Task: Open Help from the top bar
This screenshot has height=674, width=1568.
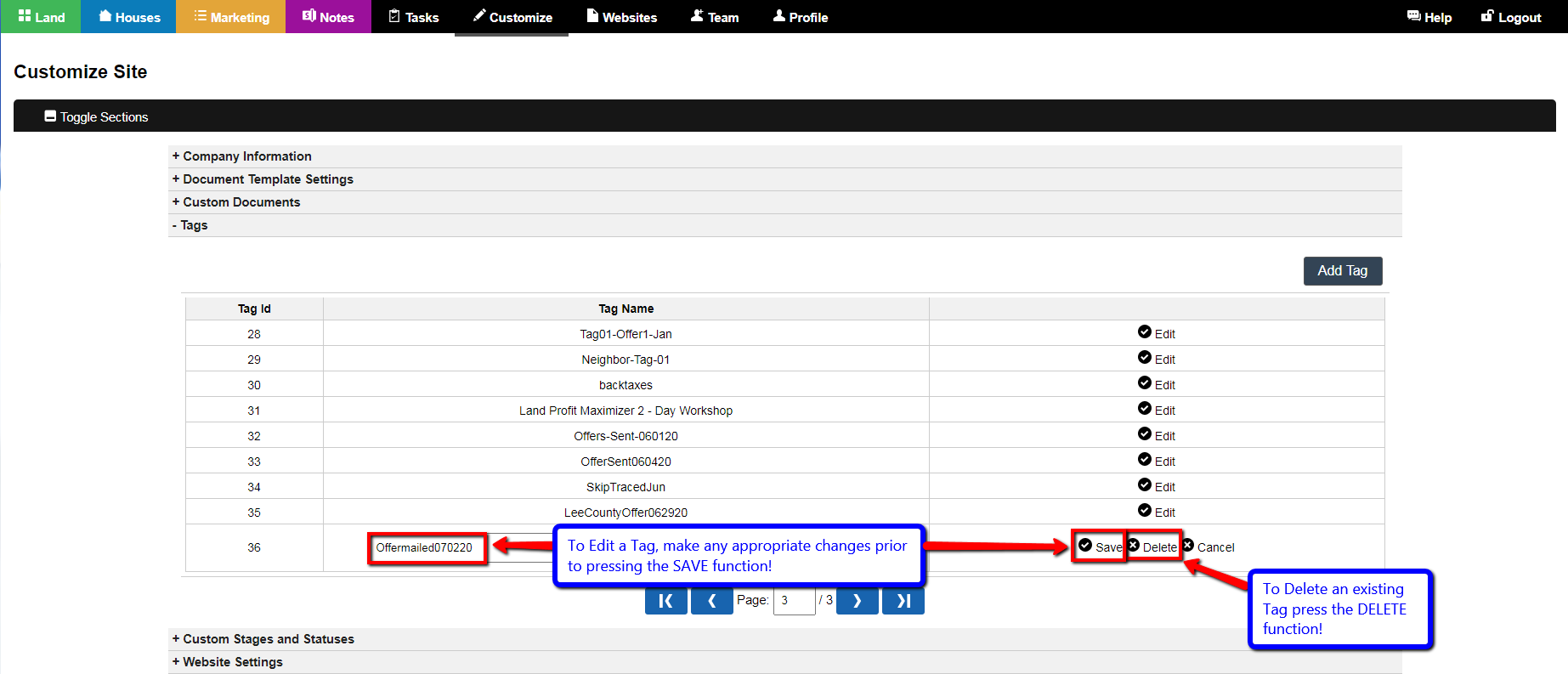Action: [1429, 17]
